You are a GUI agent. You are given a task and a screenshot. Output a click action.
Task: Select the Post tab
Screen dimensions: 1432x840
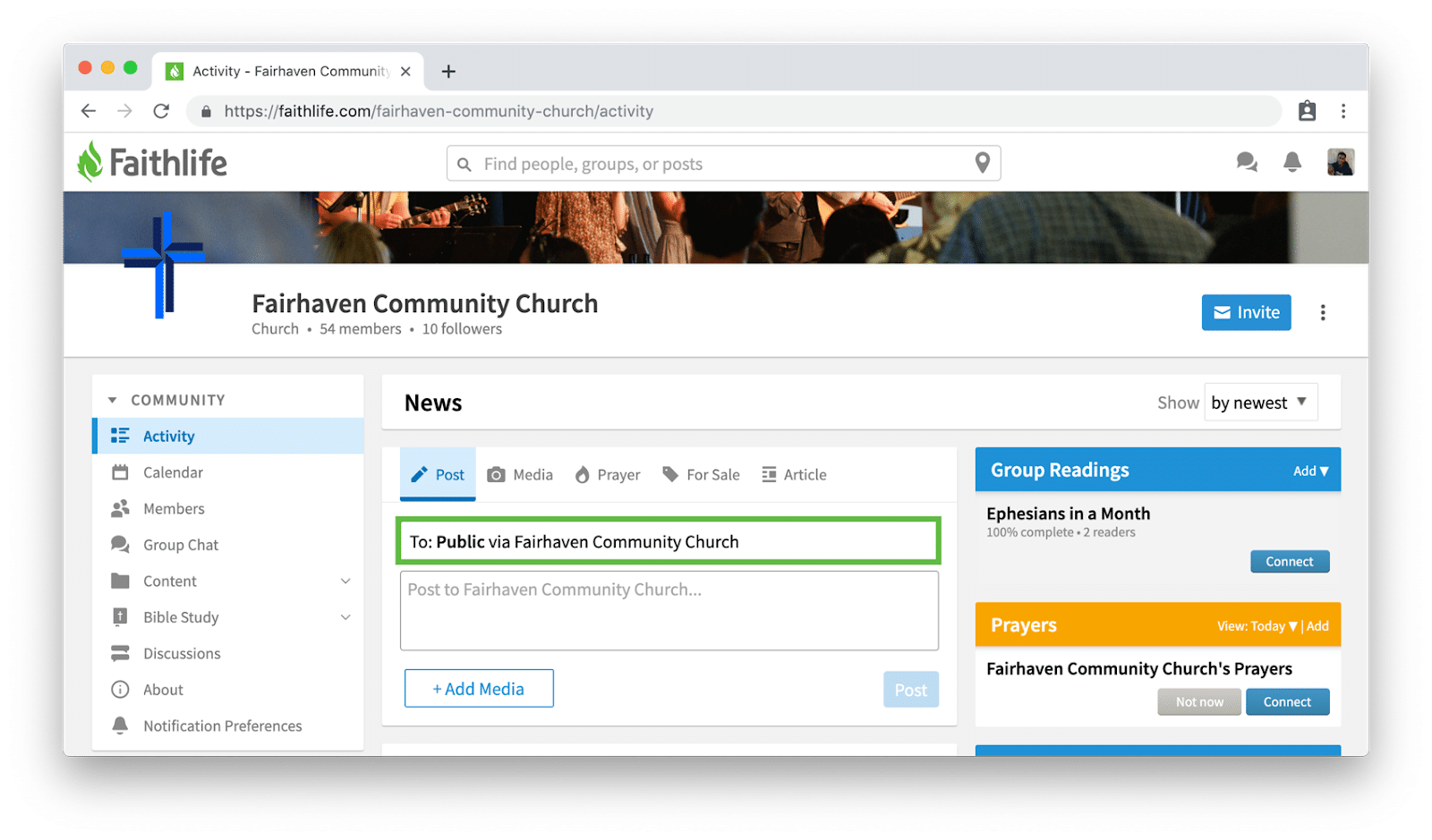coord(438,474)
